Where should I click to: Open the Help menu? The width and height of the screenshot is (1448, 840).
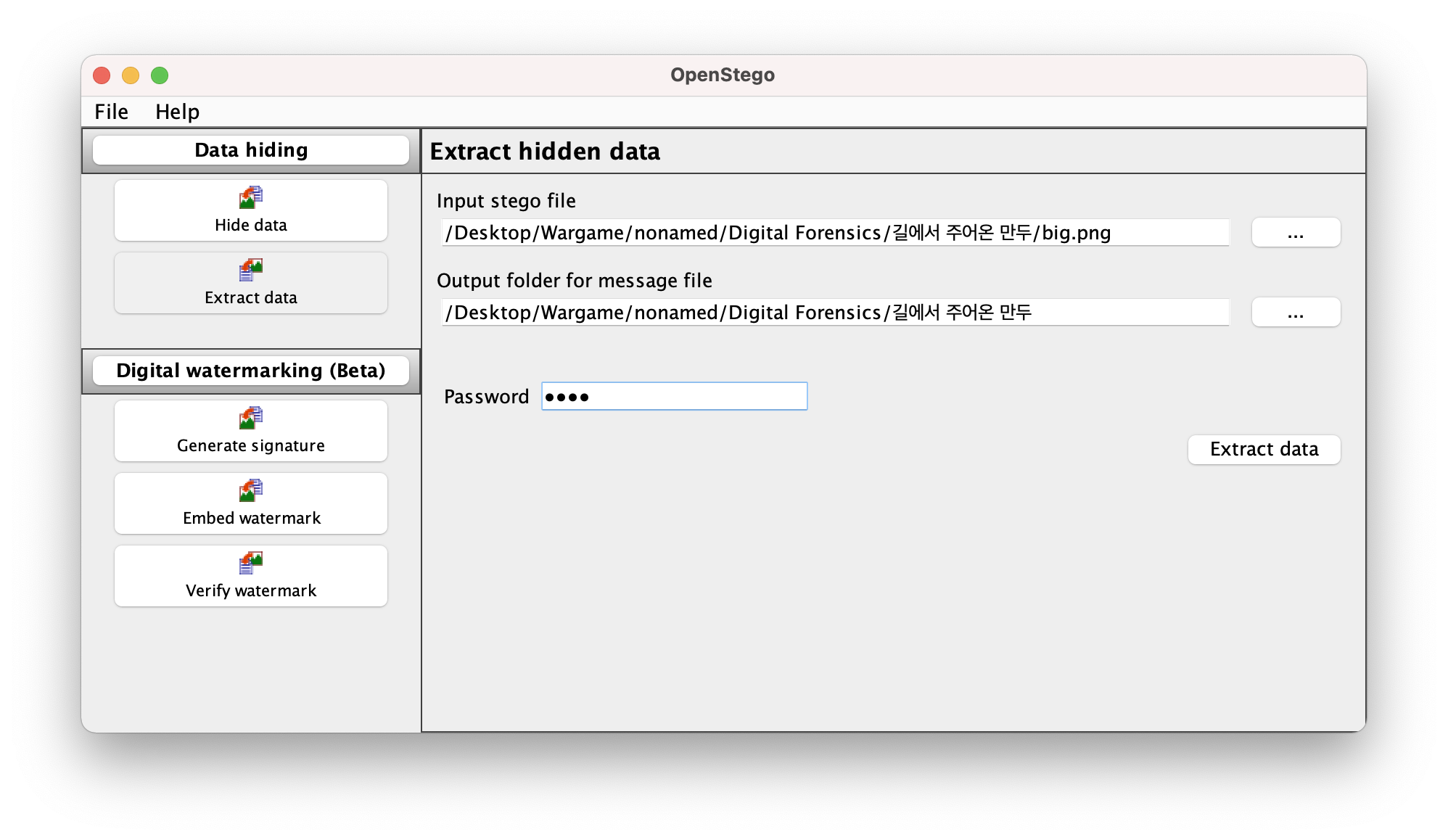point(177,112)
